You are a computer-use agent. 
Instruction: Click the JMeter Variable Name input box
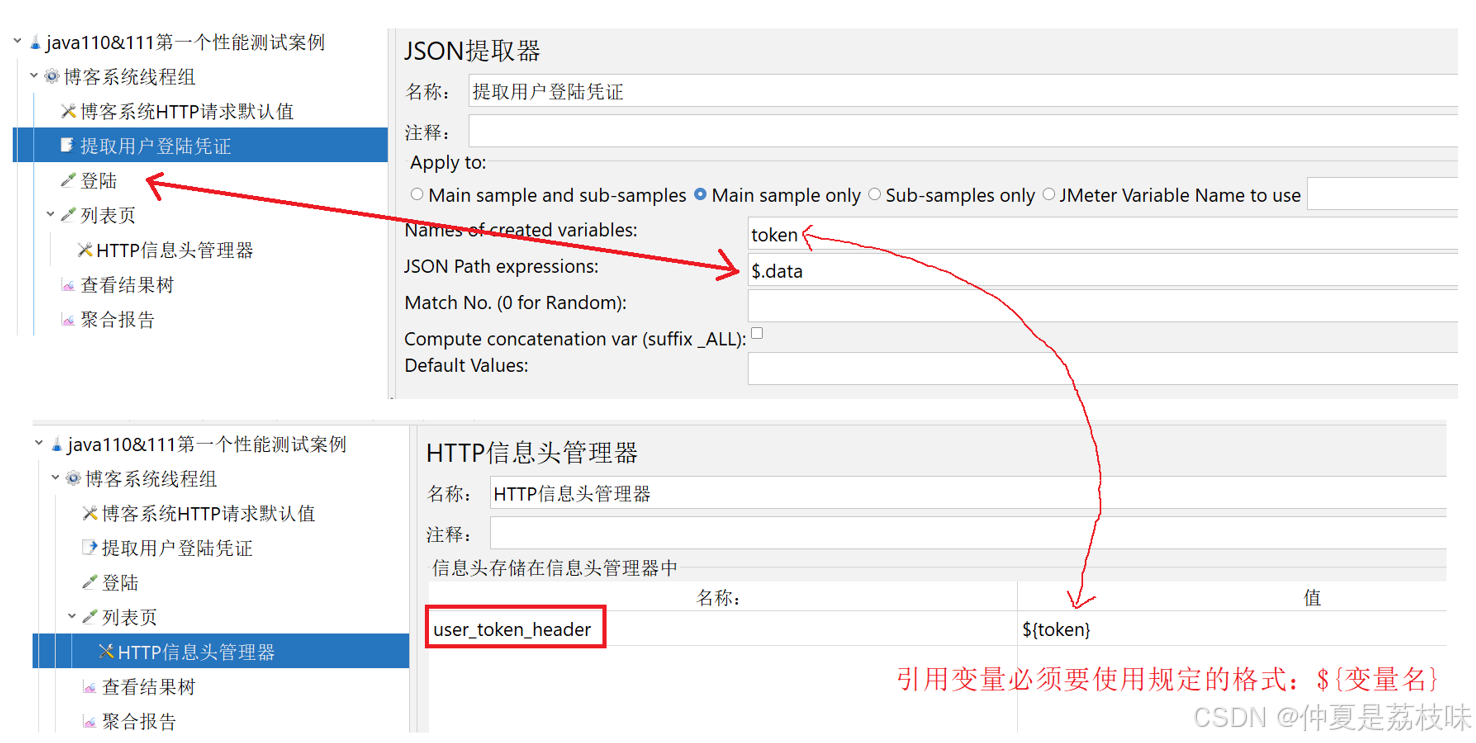point(1383,194)
